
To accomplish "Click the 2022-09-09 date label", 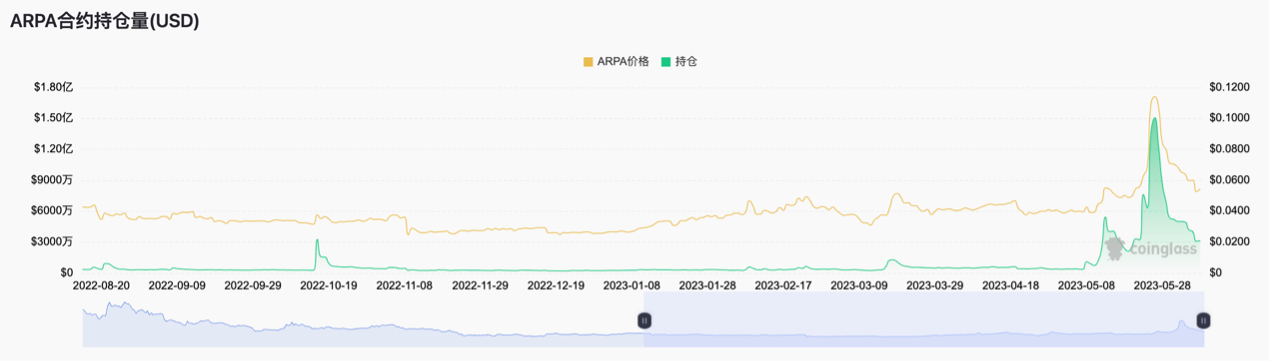I will [x=177, y=285].
